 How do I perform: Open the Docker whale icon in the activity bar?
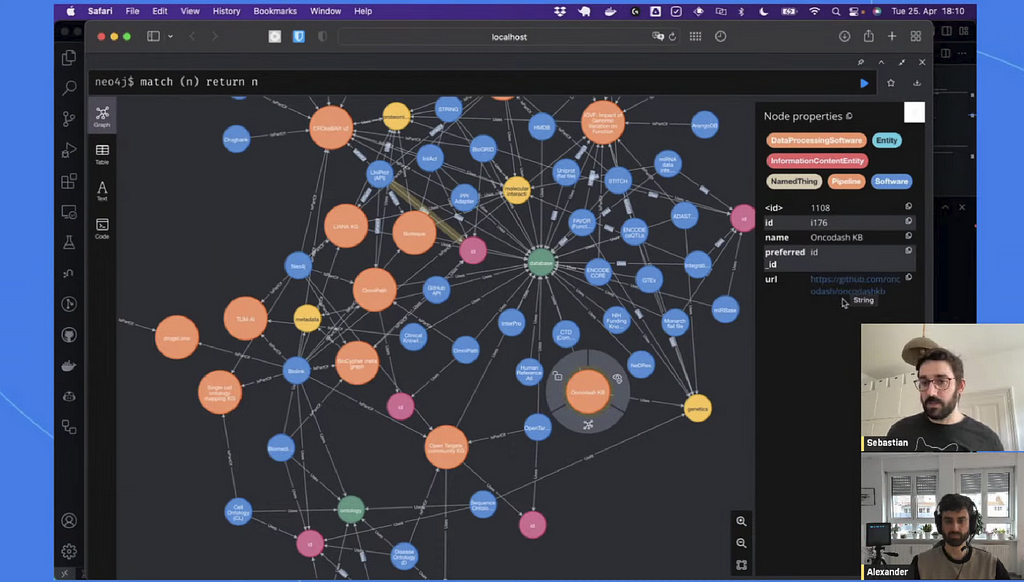pyautogui.click(x=69, y=366)
